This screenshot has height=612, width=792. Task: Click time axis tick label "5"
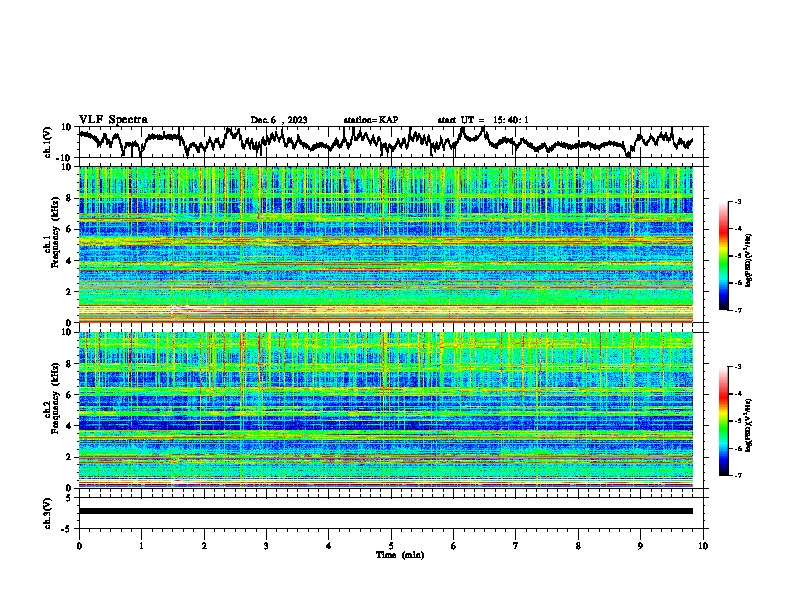tap(391, 546)
